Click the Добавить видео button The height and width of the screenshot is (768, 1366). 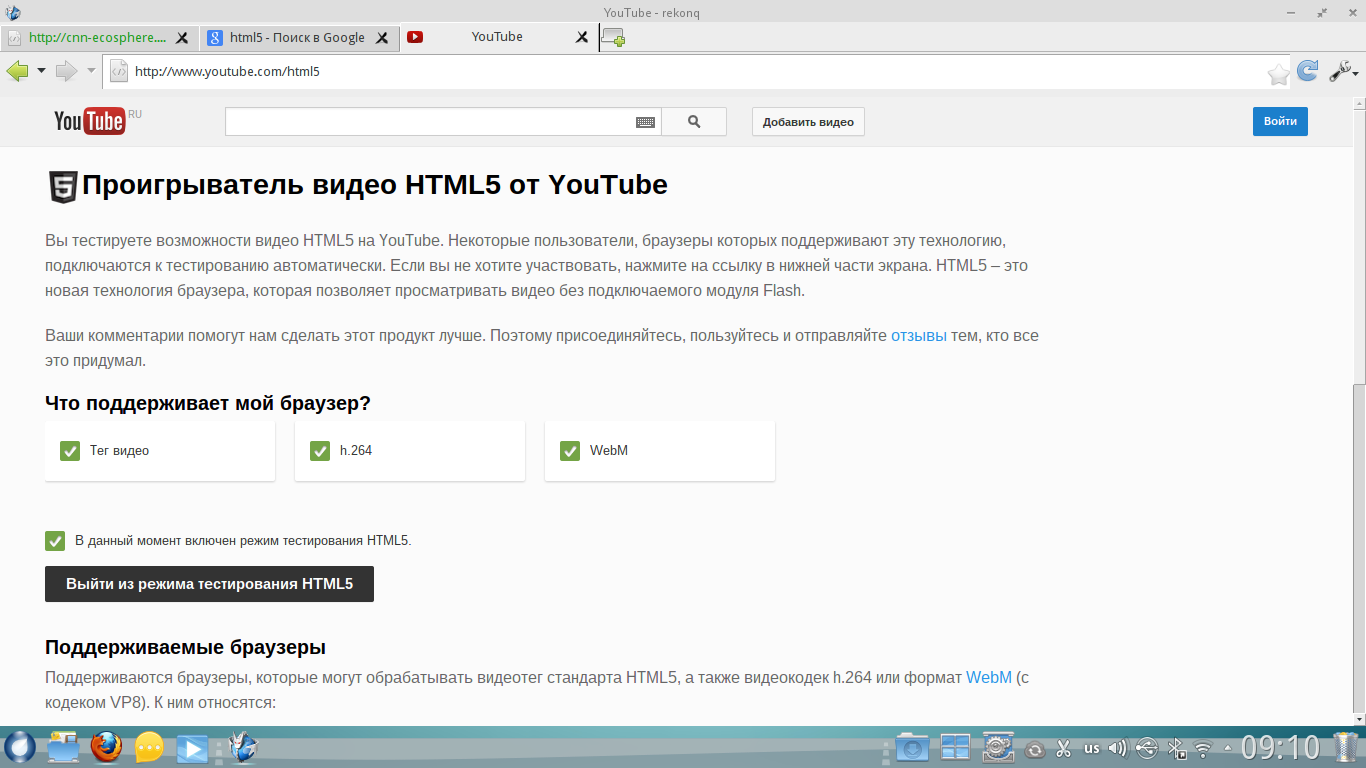808,122
